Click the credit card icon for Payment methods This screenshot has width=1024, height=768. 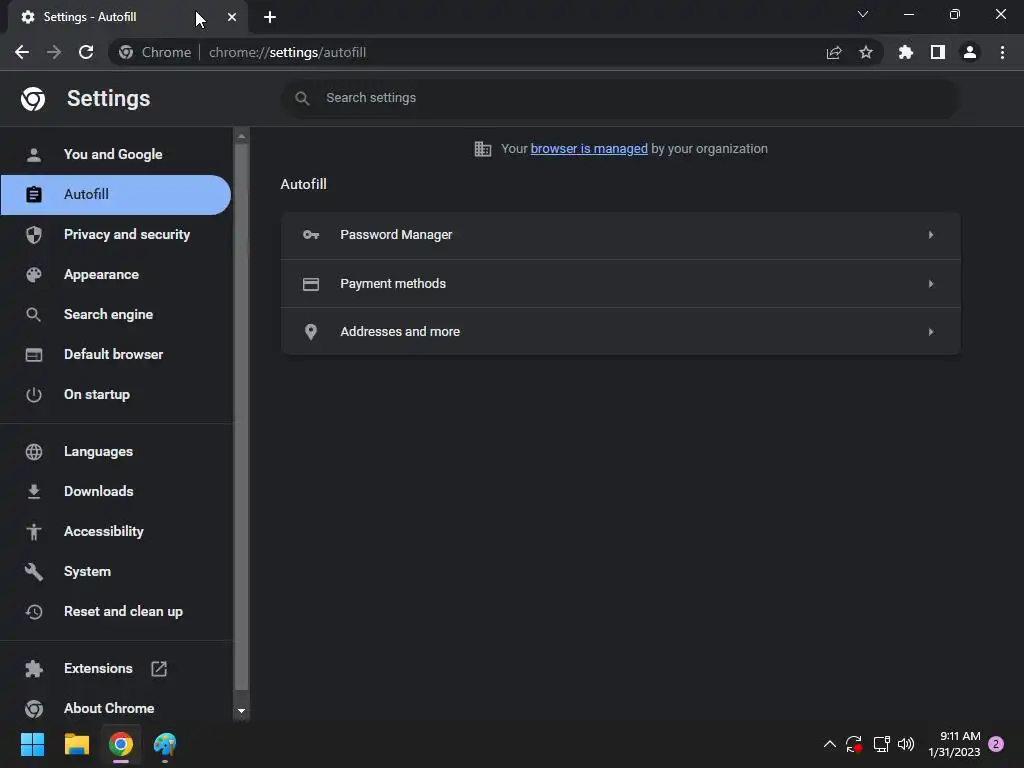click(x=311, y=284)
